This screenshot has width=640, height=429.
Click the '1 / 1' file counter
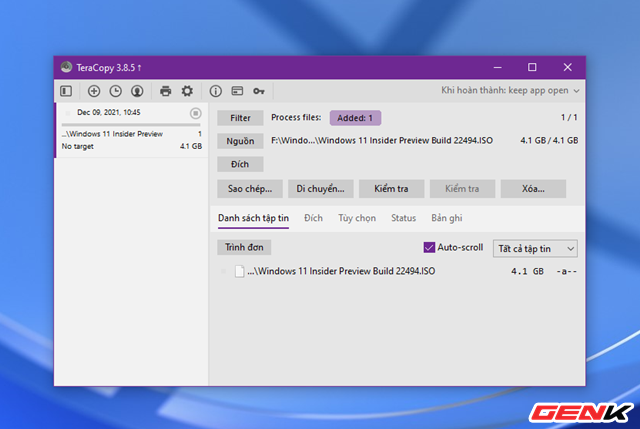(569, 118)
